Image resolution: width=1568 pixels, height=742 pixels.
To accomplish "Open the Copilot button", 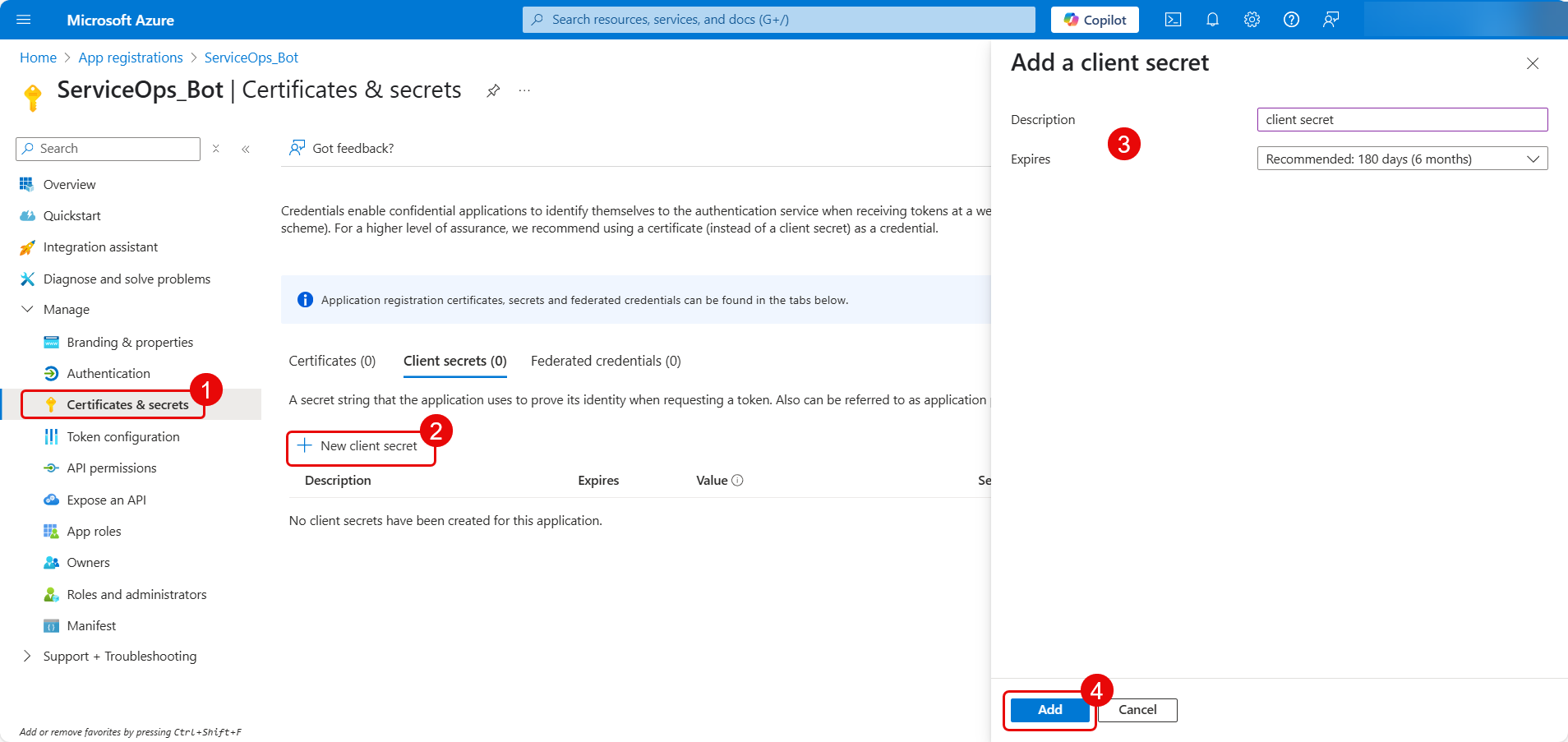I will (x=1095, y=20).
